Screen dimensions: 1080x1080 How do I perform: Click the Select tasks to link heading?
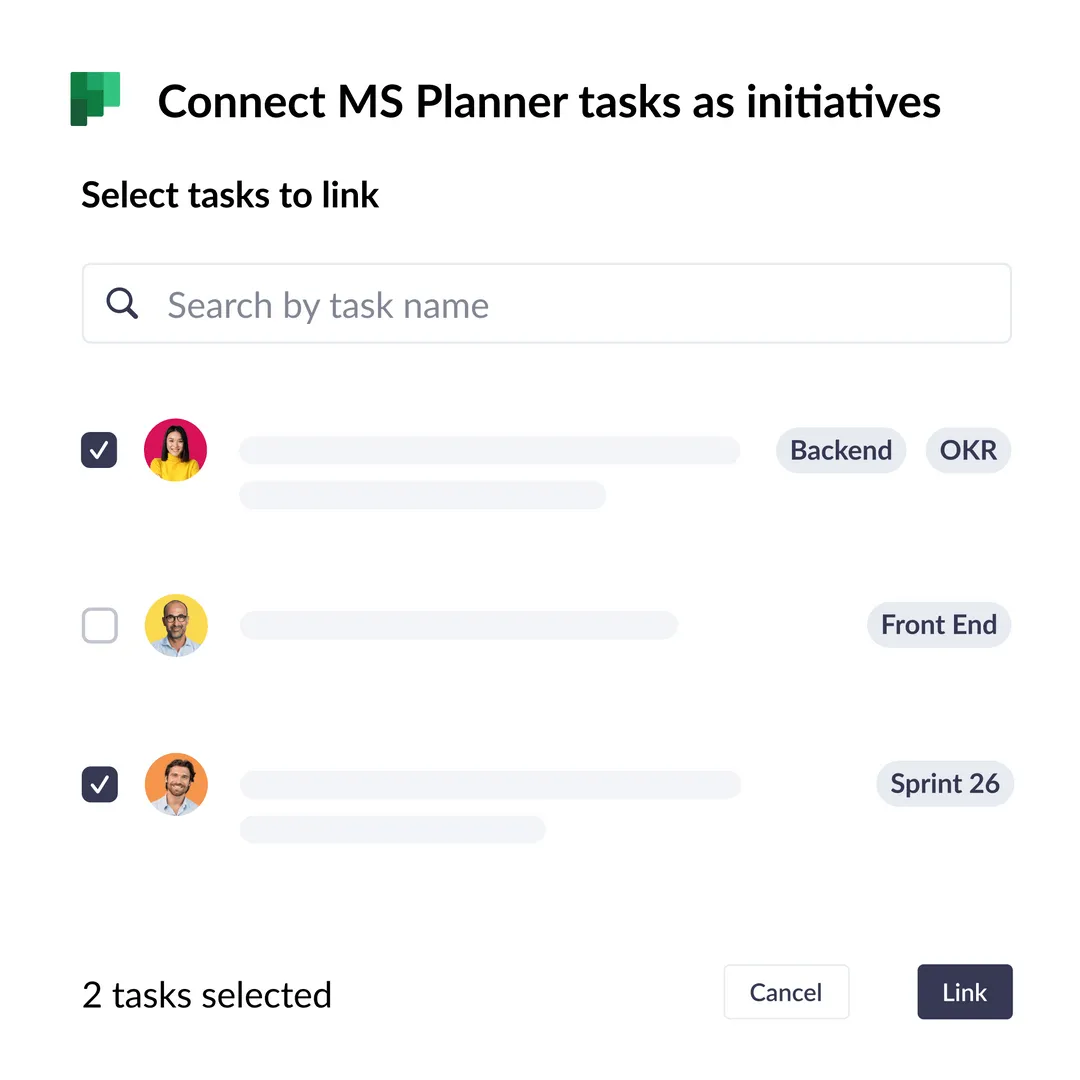click(230, 195)
